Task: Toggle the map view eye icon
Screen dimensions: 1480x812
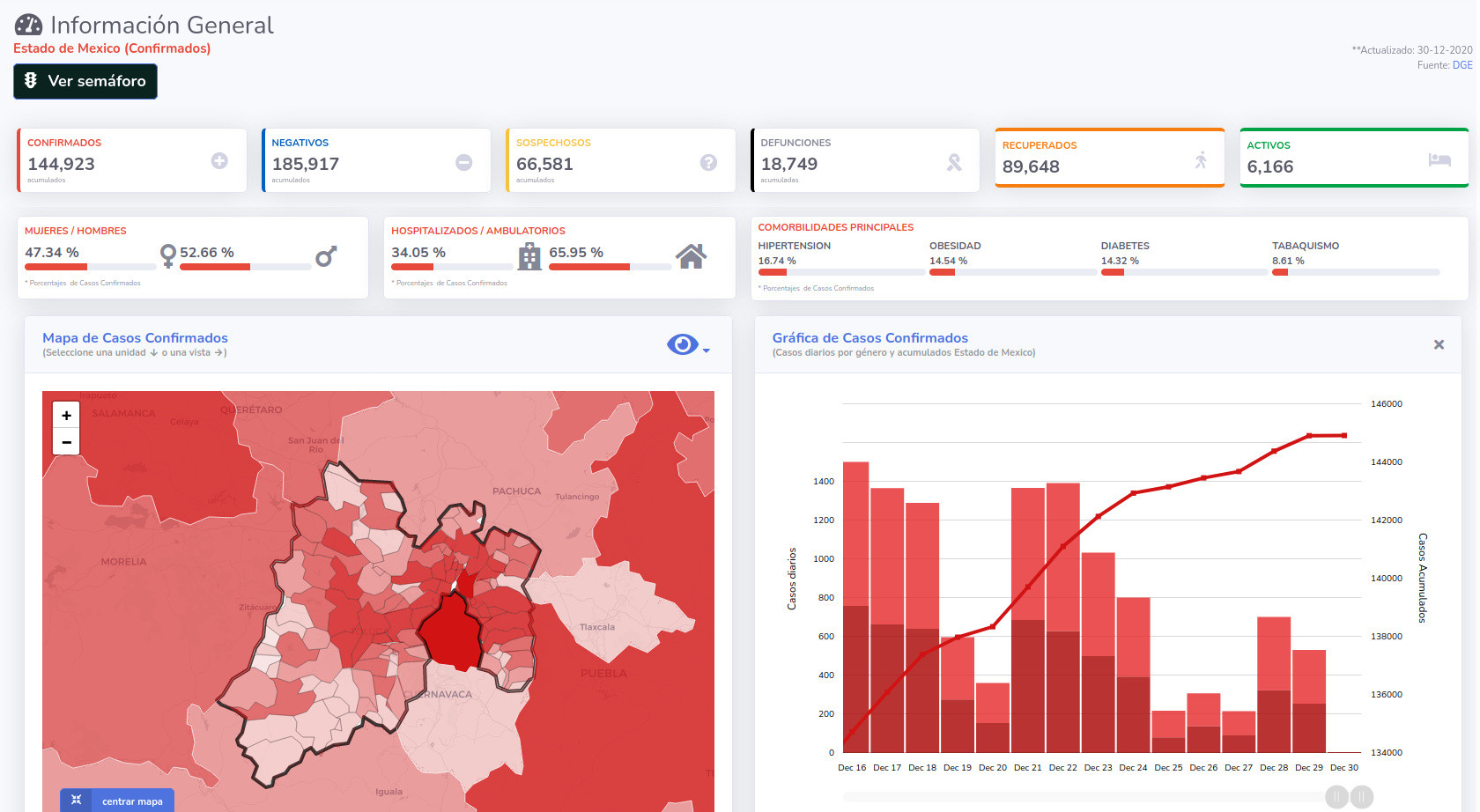Action: point(683,344)
